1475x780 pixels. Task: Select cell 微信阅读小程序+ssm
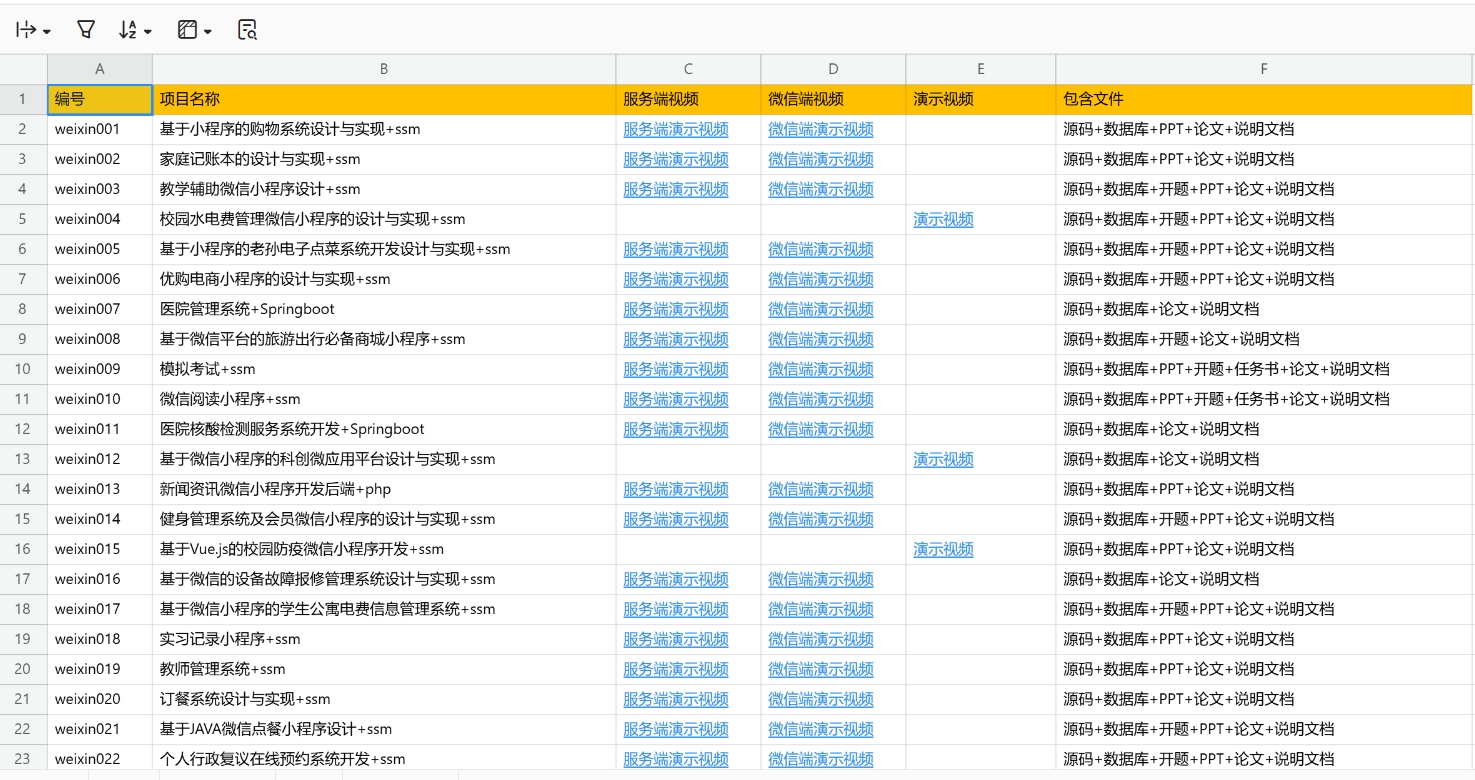point(384,399)
